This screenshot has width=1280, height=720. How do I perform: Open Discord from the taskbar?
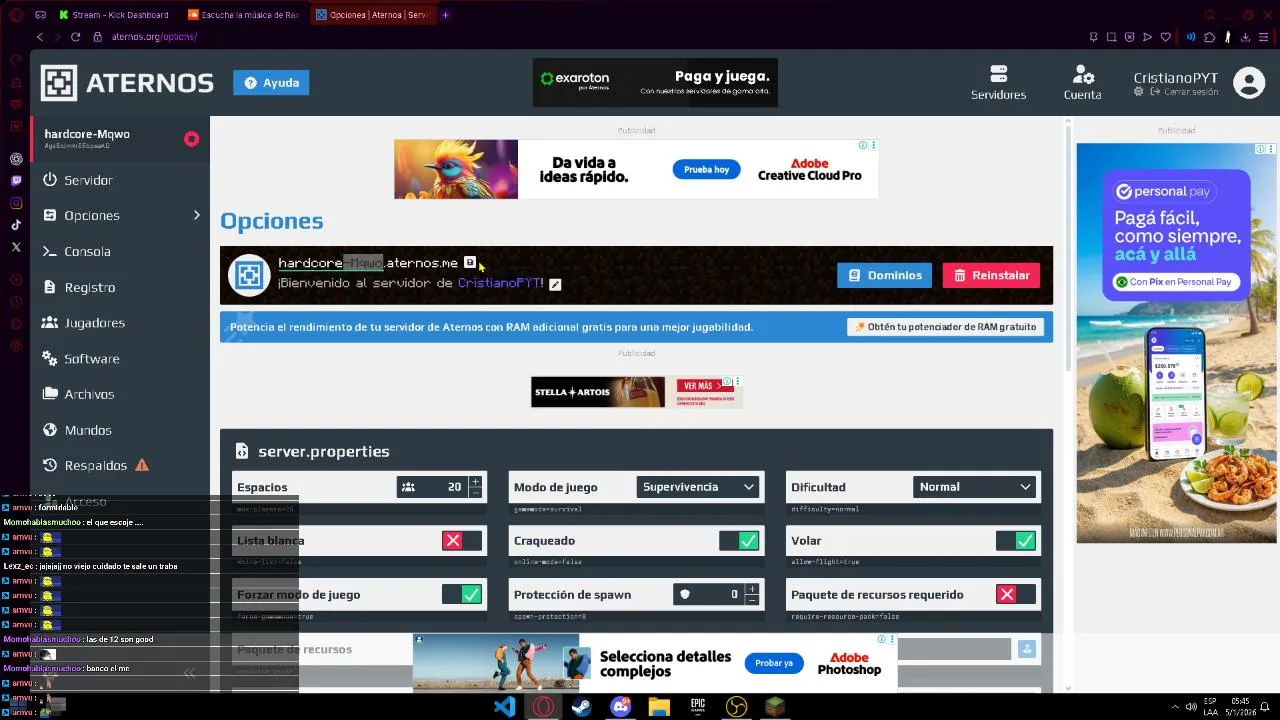(621, 707)
